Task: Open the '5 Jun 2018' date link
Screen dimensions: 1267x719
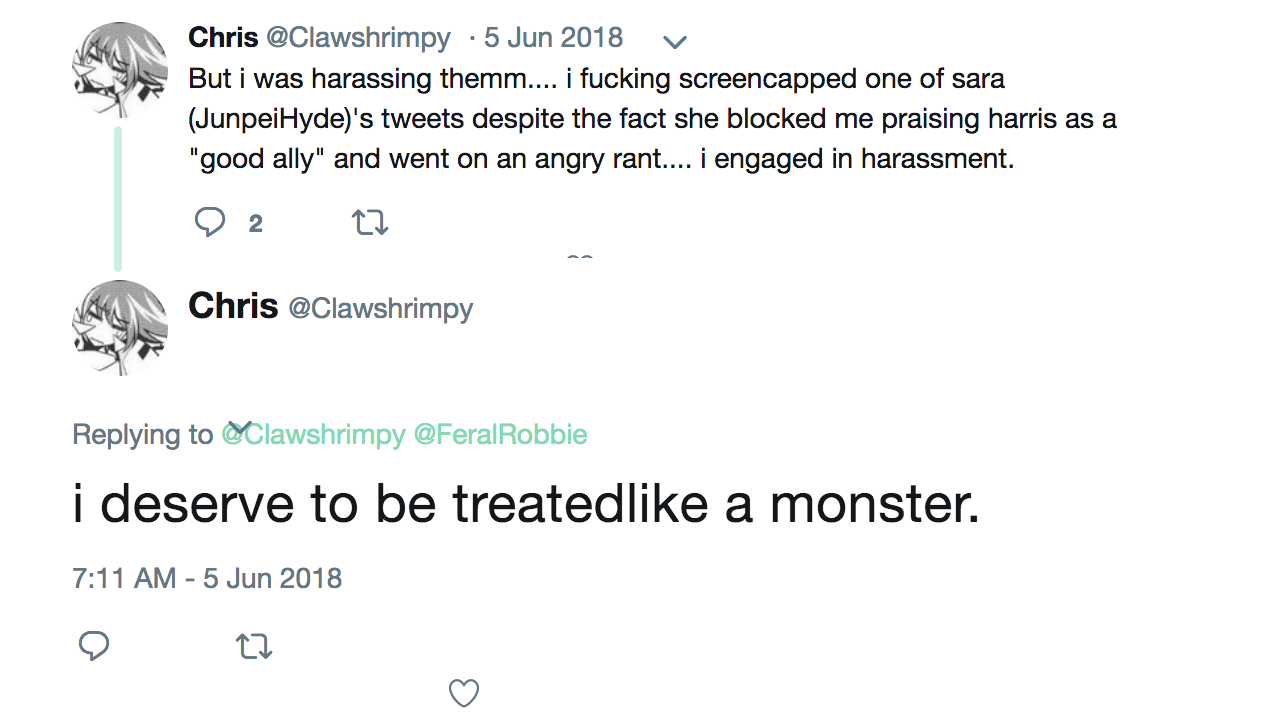Action: pyautogui.click(x=553, y=38)
